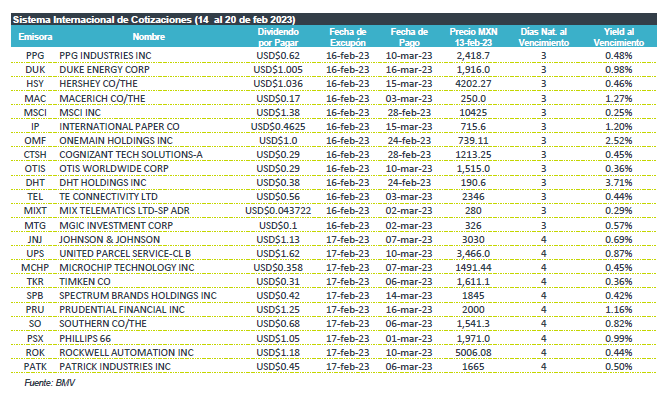Viewport: 670px width, 402px height.
Task: Click PHILLIPS 66 name cell
Action: [85, 339]
